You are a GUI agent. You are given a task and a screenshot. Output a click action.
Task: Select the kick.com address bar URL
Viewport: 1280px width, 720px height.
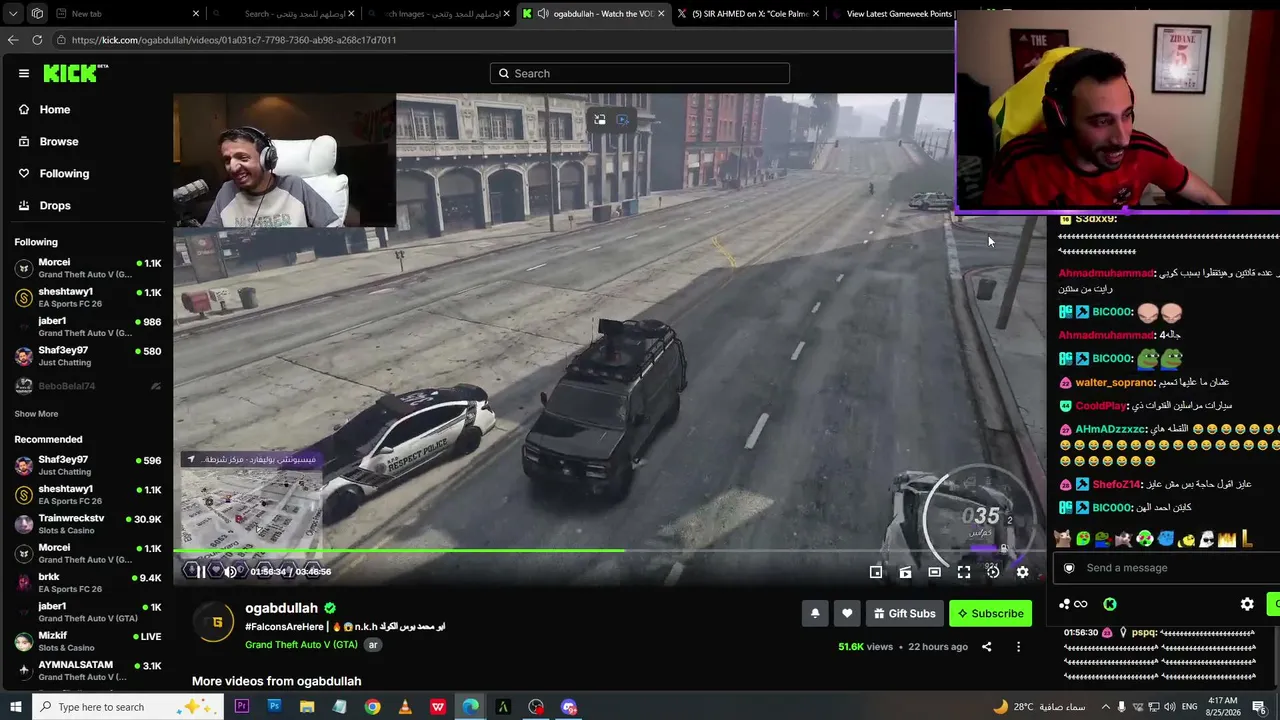(x=234, y=40)
